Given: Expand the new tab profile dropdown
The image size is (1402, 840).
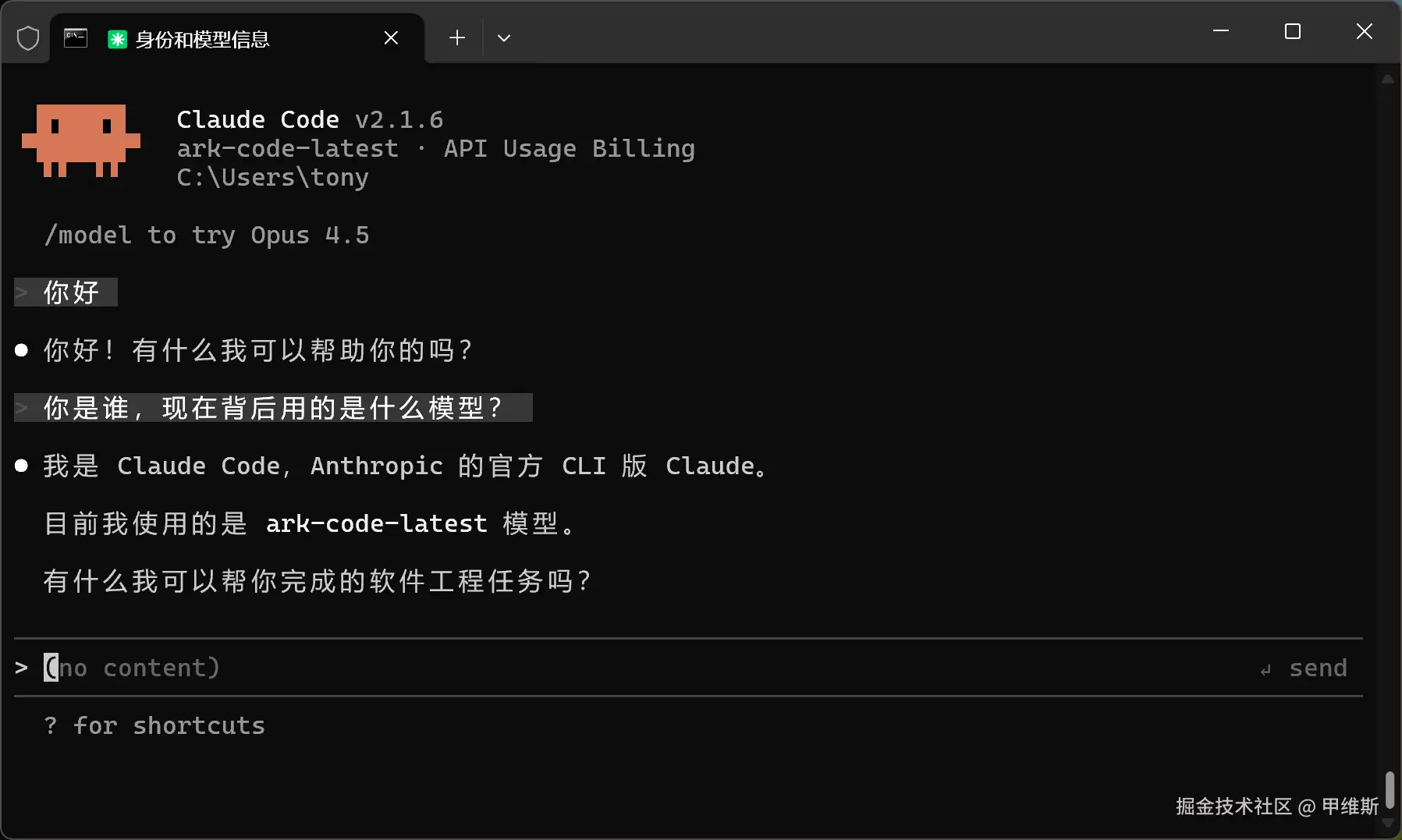Looking at the screenshot, I should coord(504,38).
